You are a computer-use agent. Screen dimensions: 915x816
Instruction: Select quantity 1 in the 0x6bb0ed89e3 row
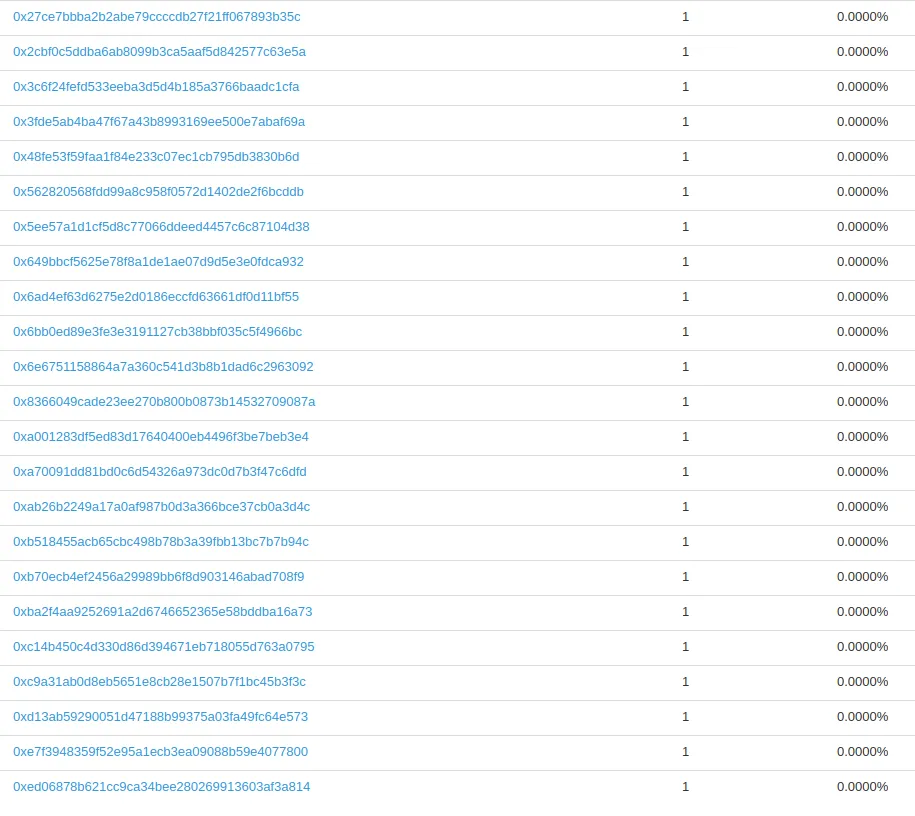coord(686,332)
